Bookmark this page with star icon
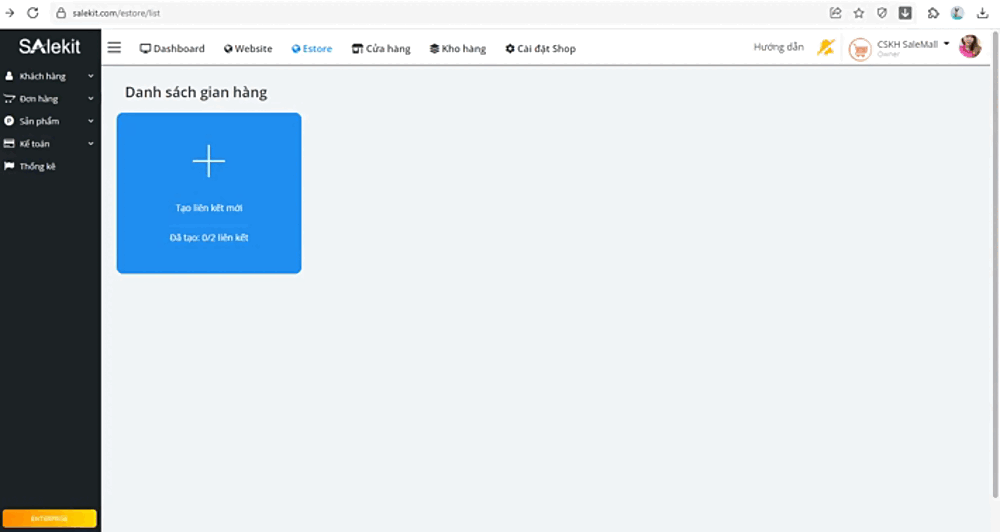The width and height of the screenshot is (1000, 532). 858,13
